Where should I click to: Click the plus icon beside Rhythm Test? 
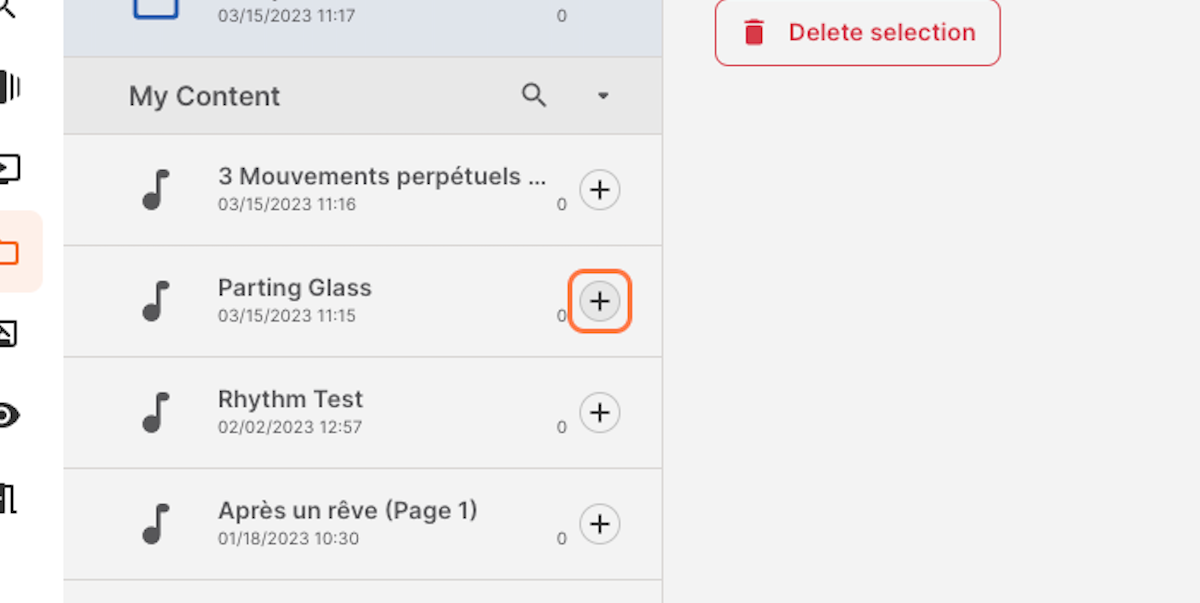coord(599,413)
